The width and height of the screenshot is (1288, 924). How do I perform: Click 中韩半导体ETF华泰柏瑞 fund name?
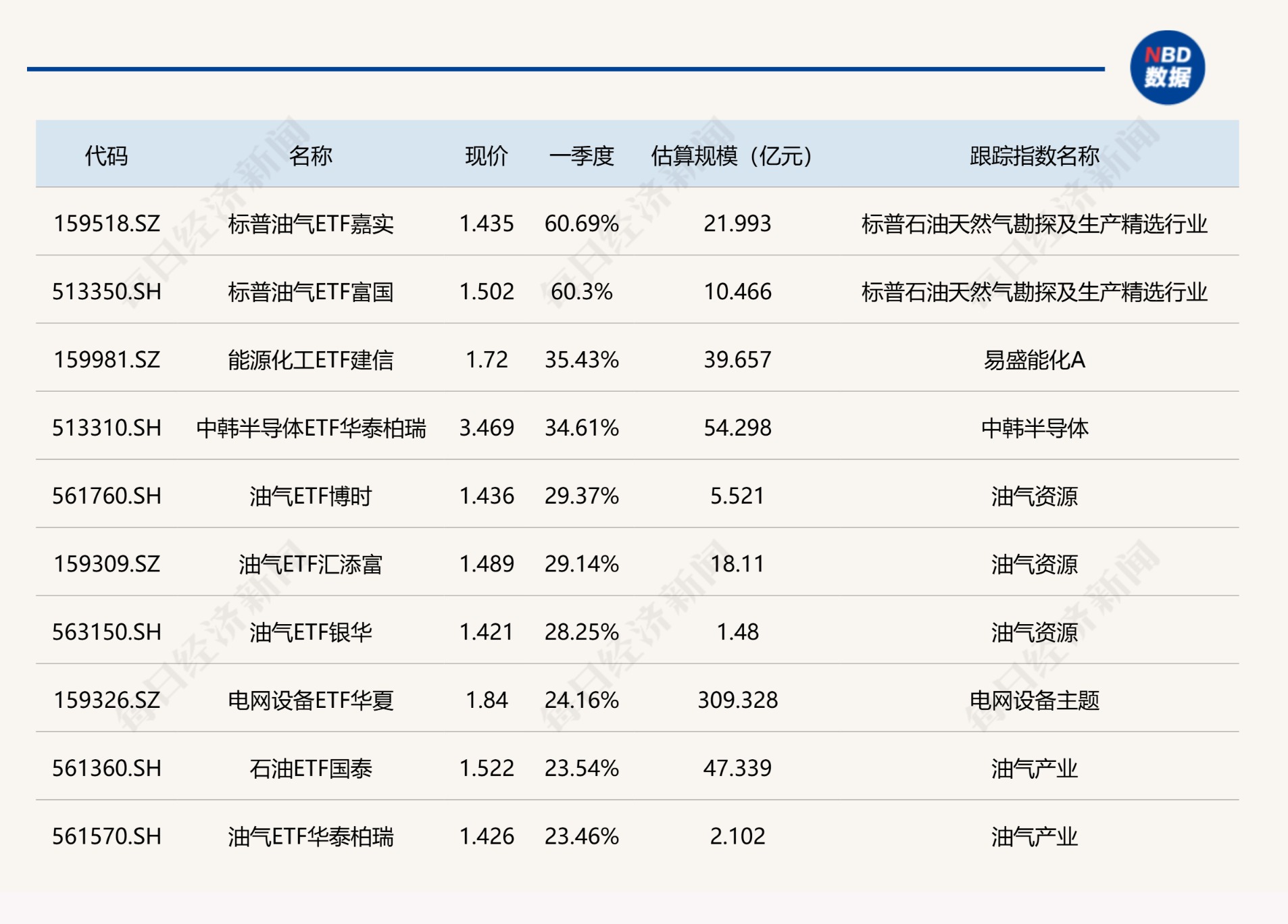coord(311,428)
